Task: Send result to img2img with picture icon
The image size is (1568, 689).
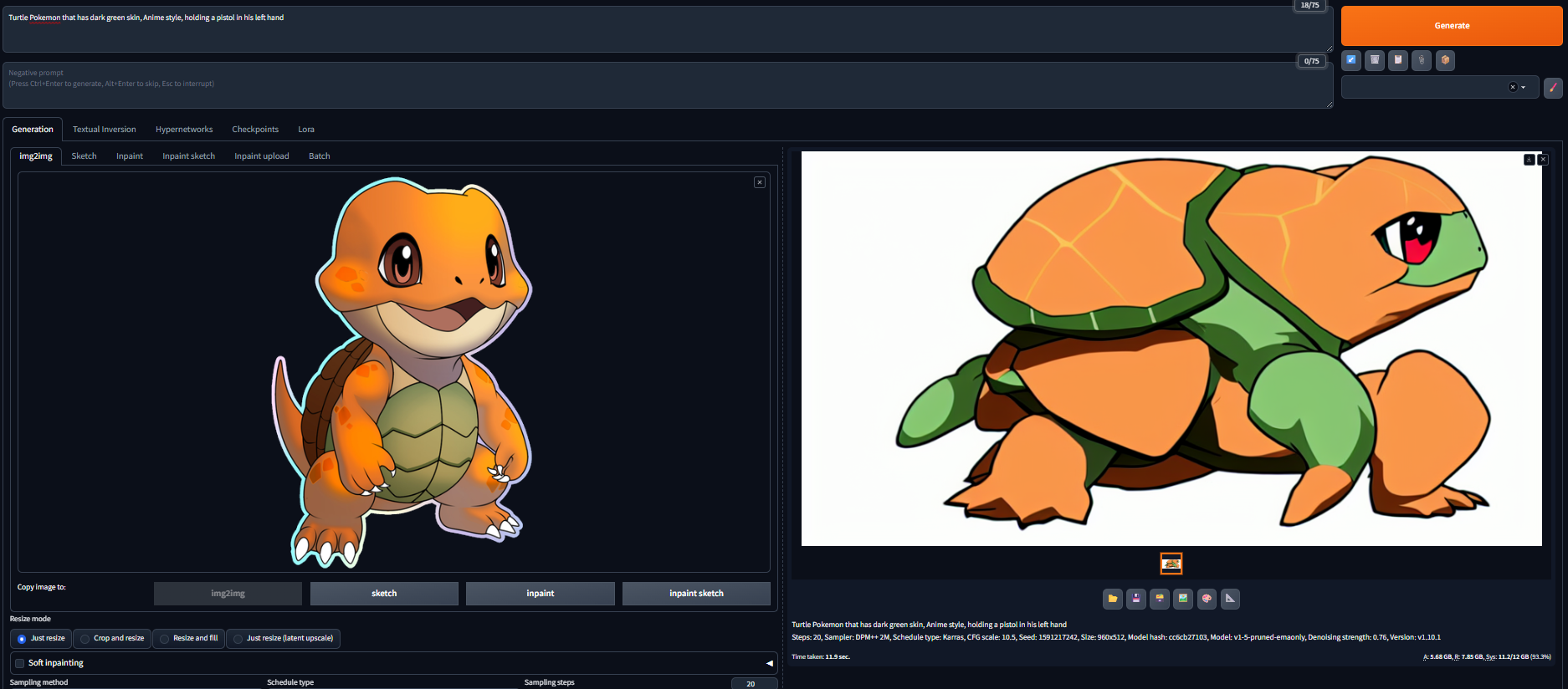Action: (x=1182, y=598)
